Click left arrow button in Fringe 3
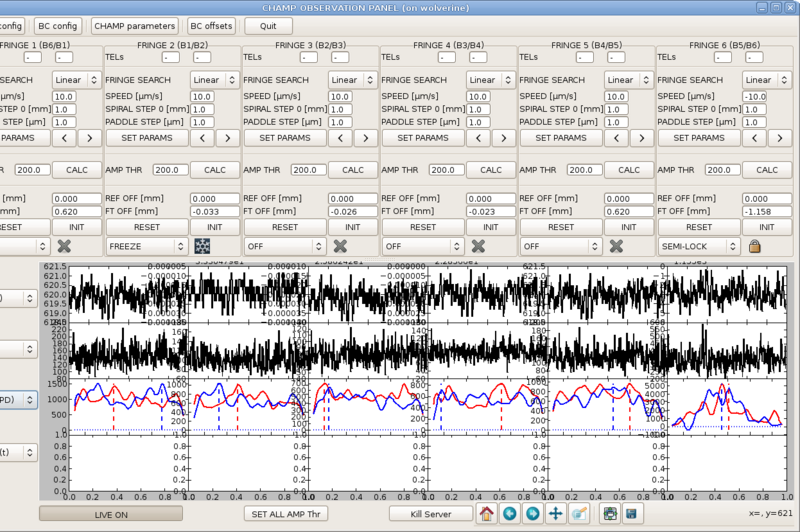This screenshot has width=800, height=532. 340,138
